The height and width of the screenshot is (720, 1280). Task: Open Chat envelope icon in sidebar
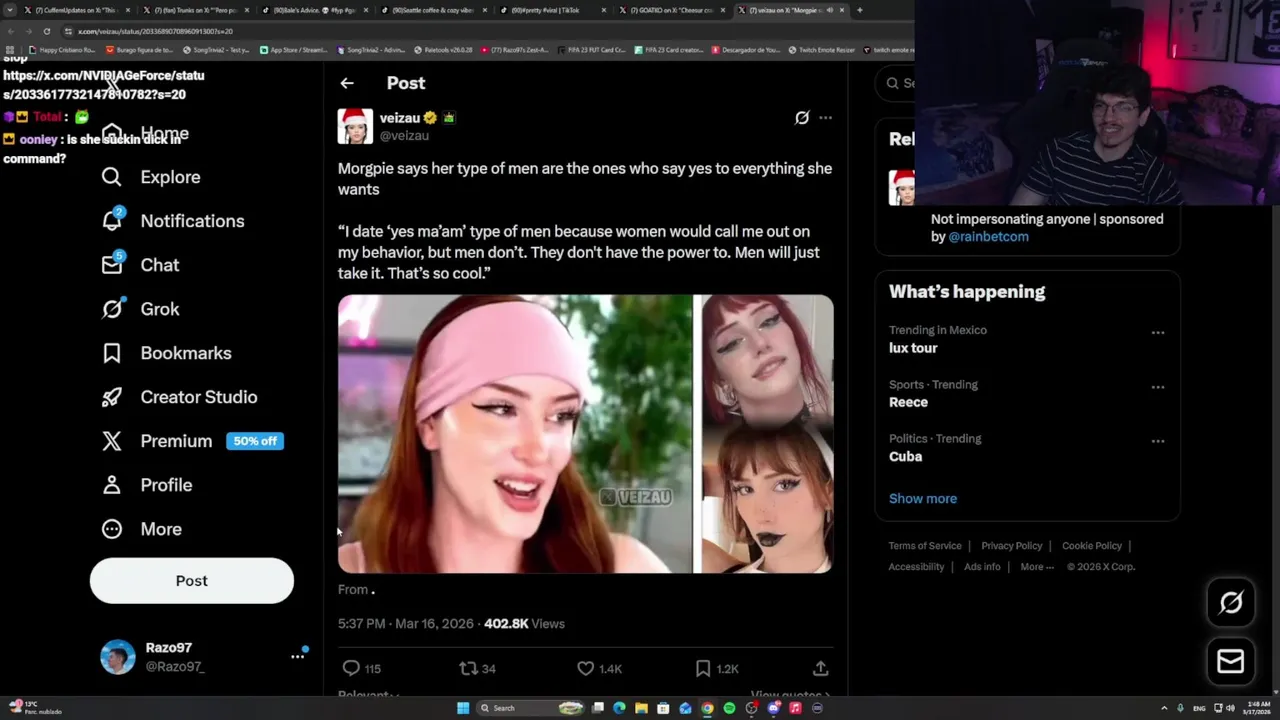[112, 264]
